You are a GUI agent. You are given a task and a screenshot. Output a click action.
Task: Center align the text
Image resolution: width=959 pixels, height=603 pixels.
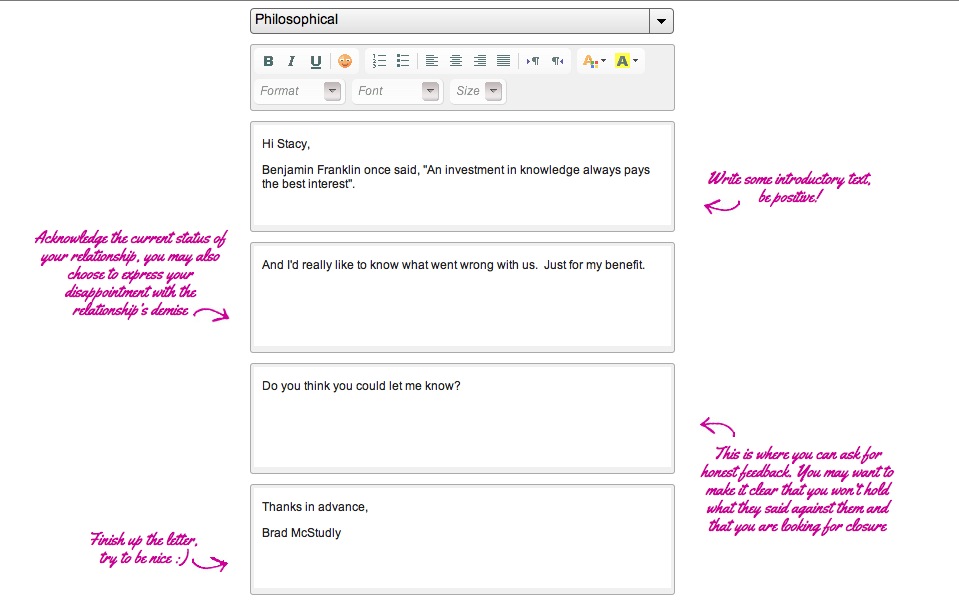[x=456, y=61]
